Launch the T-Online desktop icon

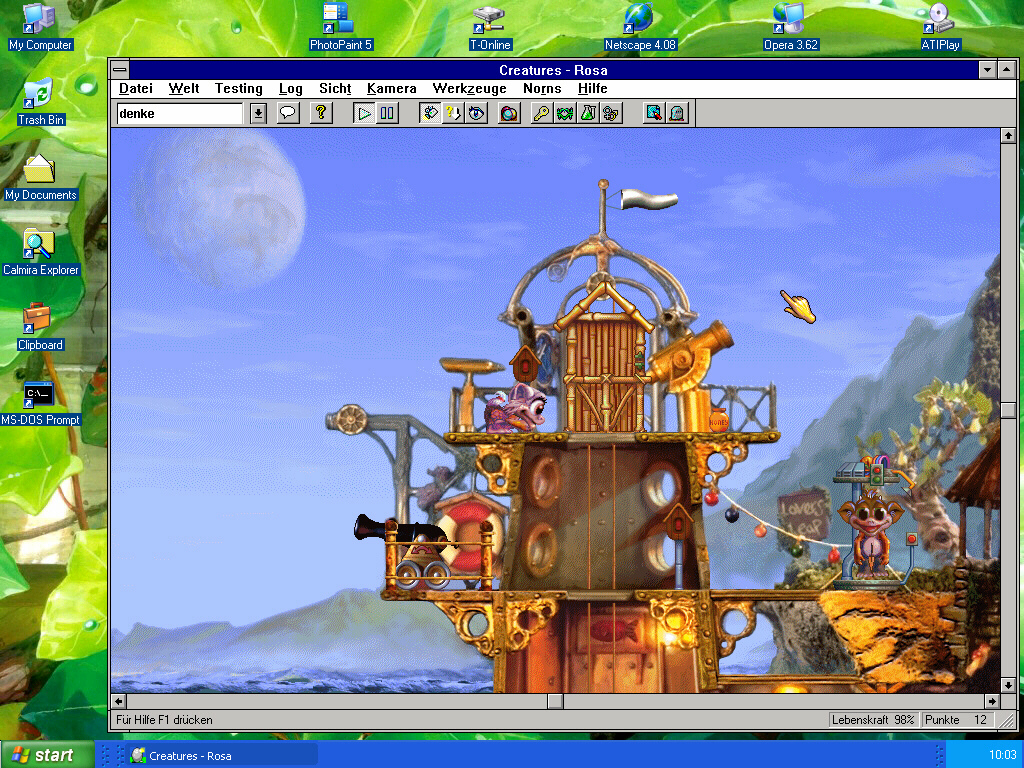[490, 27]
